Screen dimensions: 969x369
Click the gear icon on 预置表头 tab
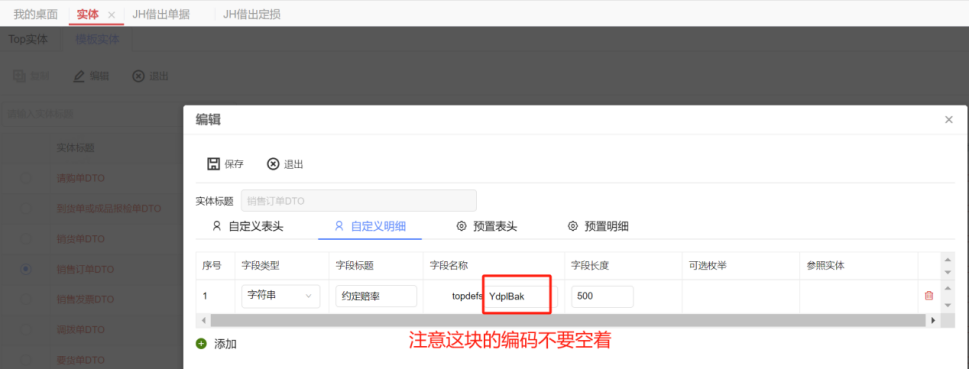pos(461,226)
